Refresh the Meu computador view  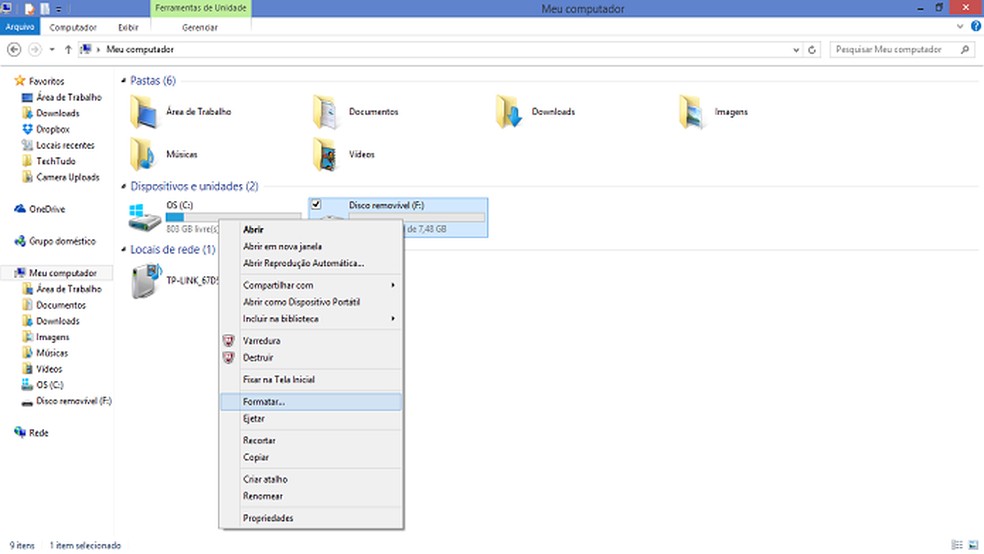click(x=812, y=50)
